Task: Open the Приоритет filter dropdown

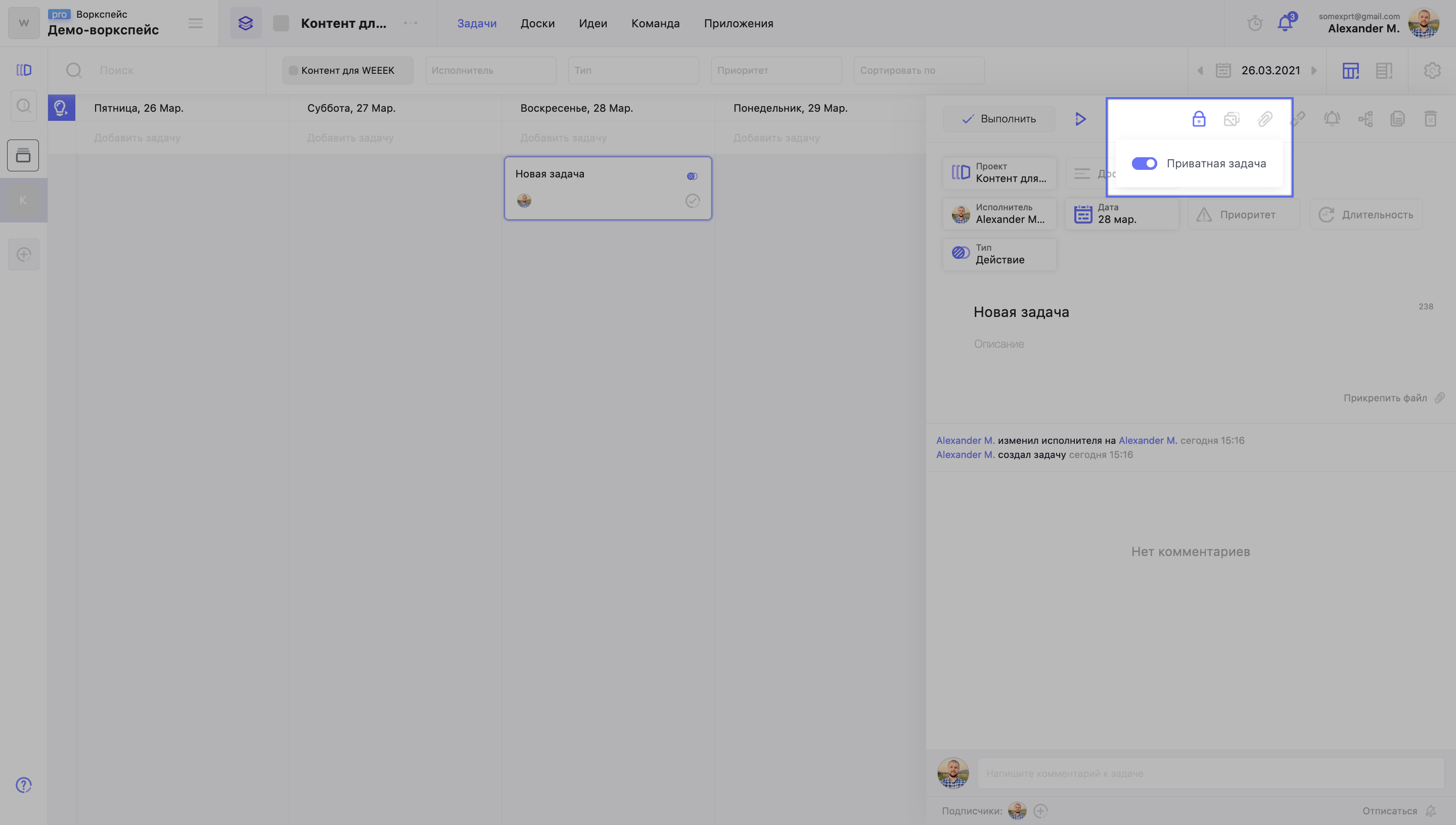Action: click(x=776, y=70)
